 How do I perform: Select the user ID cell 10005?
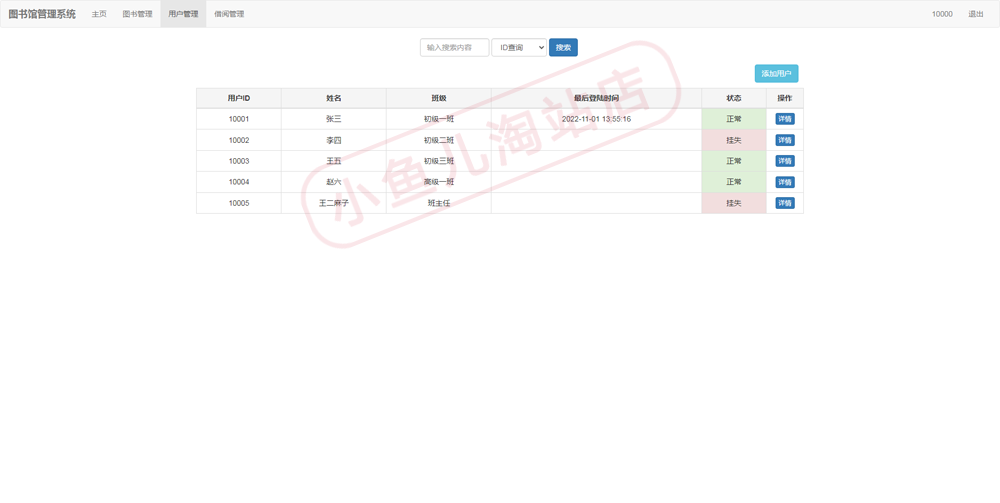coord(239,203)
